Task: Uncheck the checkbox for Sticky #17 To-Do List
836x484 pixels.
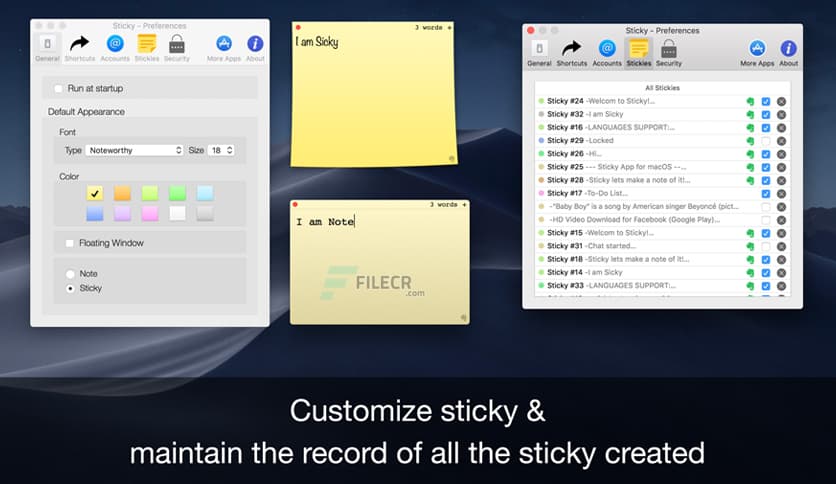Action: coord(766,194)
